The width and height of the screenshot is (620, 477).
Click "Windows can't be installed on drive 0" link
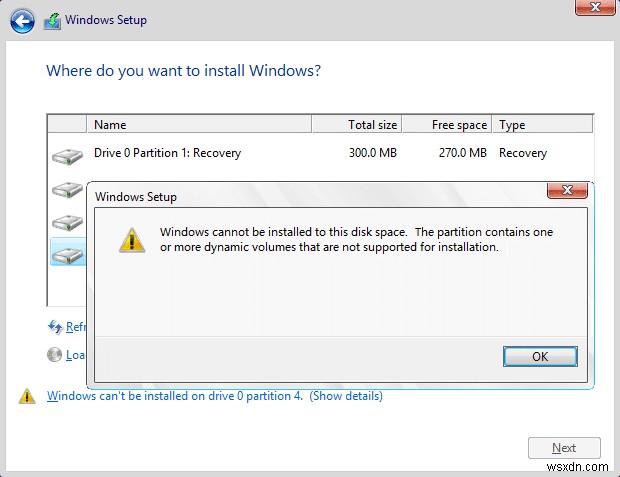[174, 396]
